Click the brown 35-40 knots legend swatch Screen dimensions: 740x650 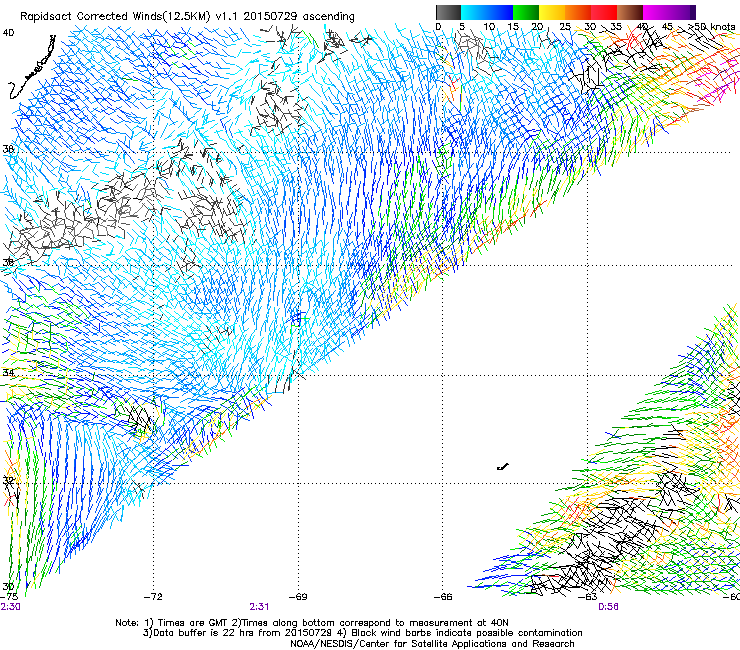click(630, 12)
